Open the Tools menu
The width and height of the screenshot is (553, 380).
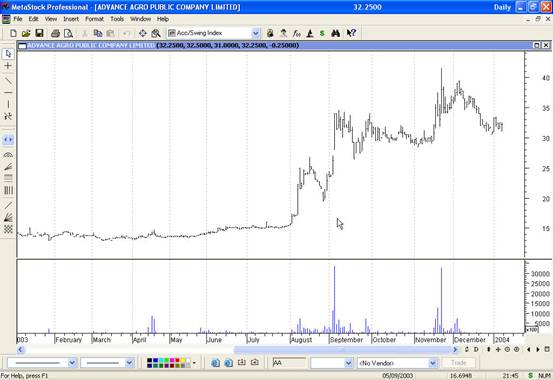click(117, 19)
